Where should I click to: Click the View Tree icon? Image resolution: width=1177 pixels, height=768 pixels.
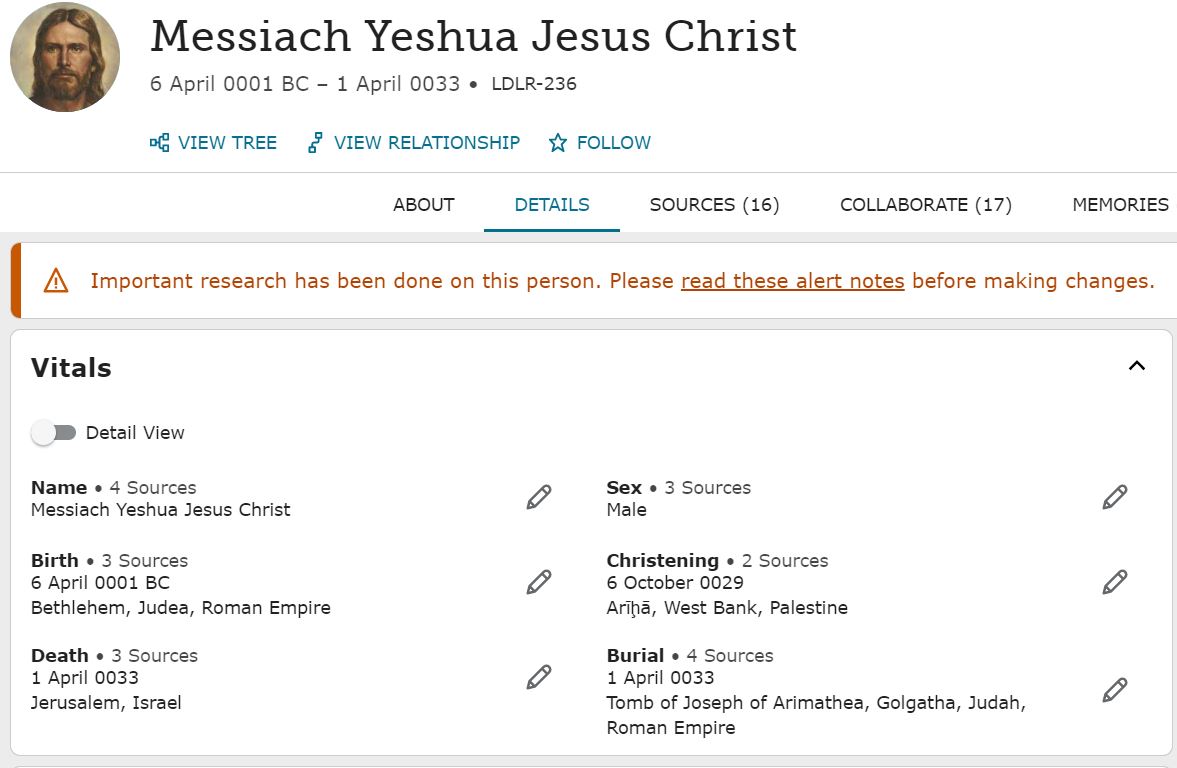159,143
